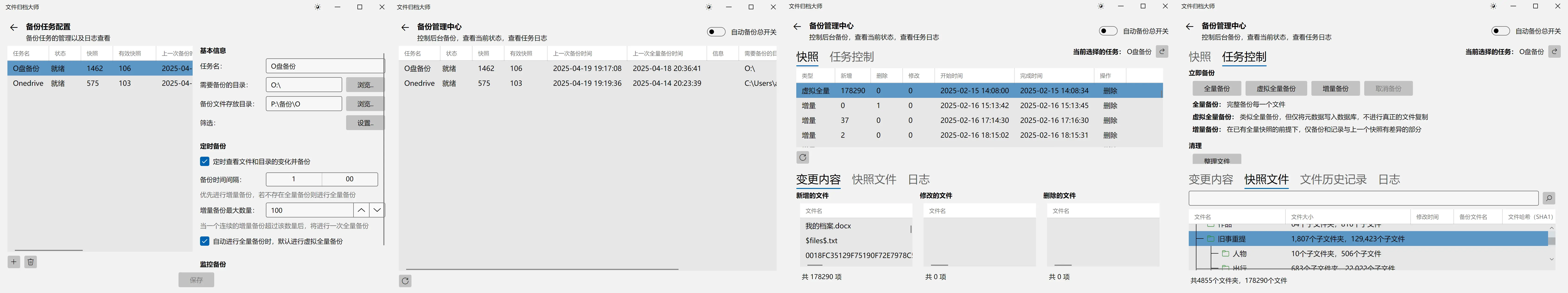Viewport: 1568px width, 293px height.
Task: Toggle theme sun icon in third window
Action: point(1101,6)
